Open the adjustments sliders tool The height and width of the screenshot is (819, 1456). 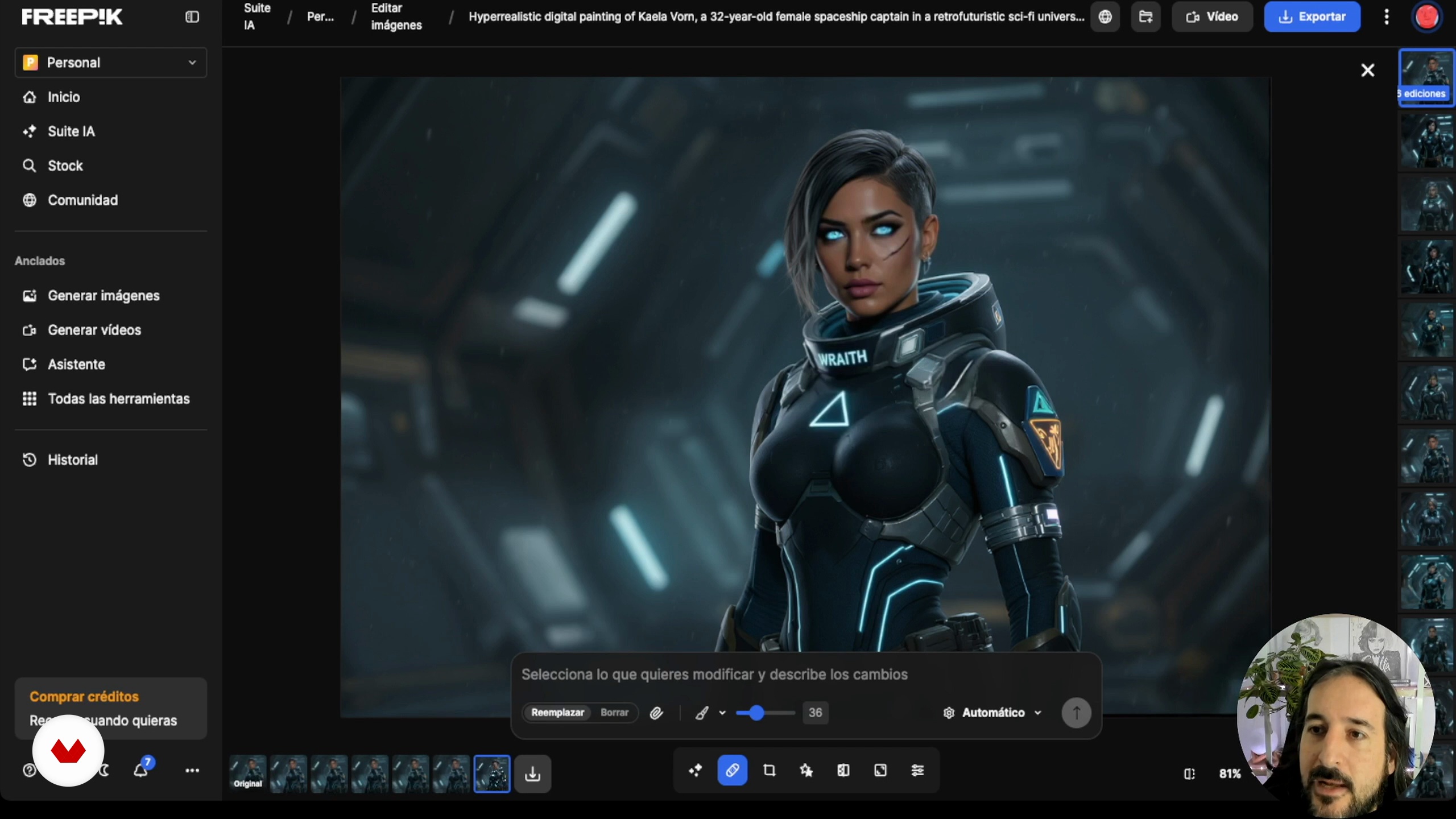[917, 770]
